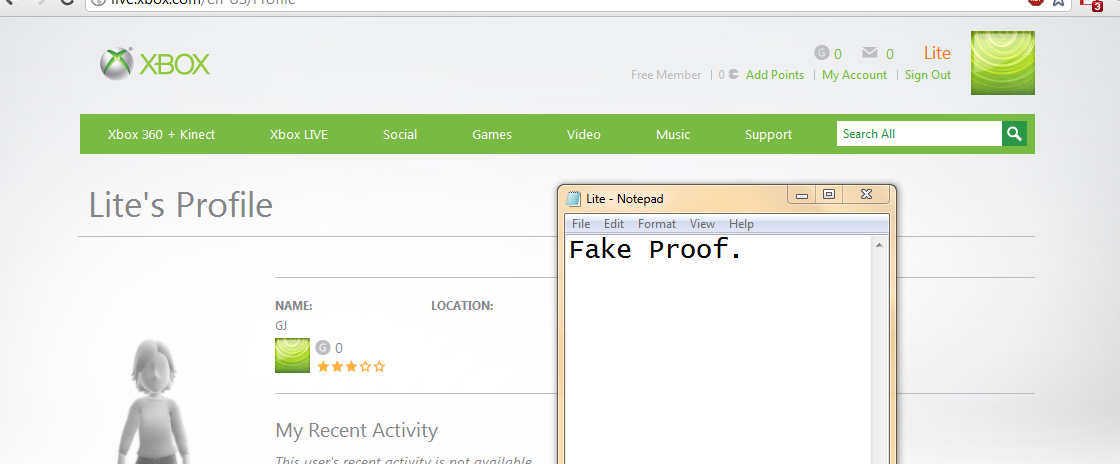Click the green search magnifier button
The image size is (1120, 464).
point(1014,133)
